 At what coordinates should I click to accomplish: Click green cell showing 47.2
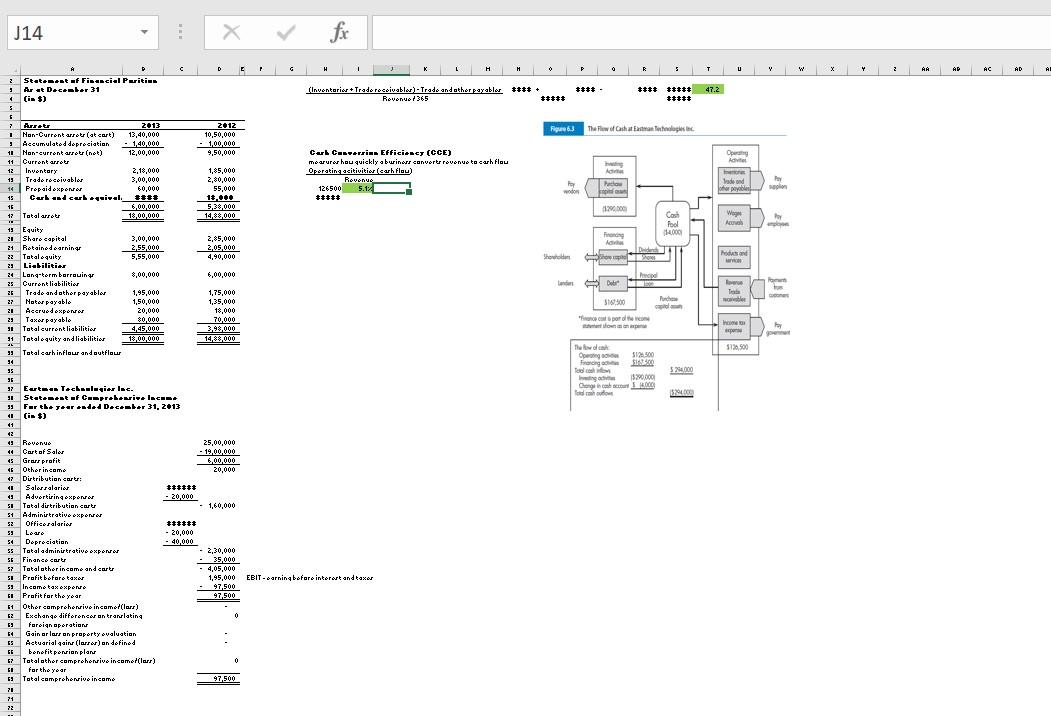(x=708, y=89)
